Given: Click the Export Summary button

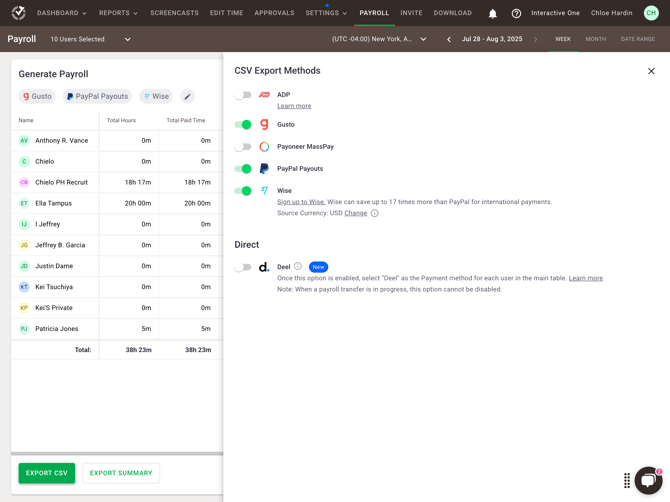Looking at the screenshot, I should (121, 473).
